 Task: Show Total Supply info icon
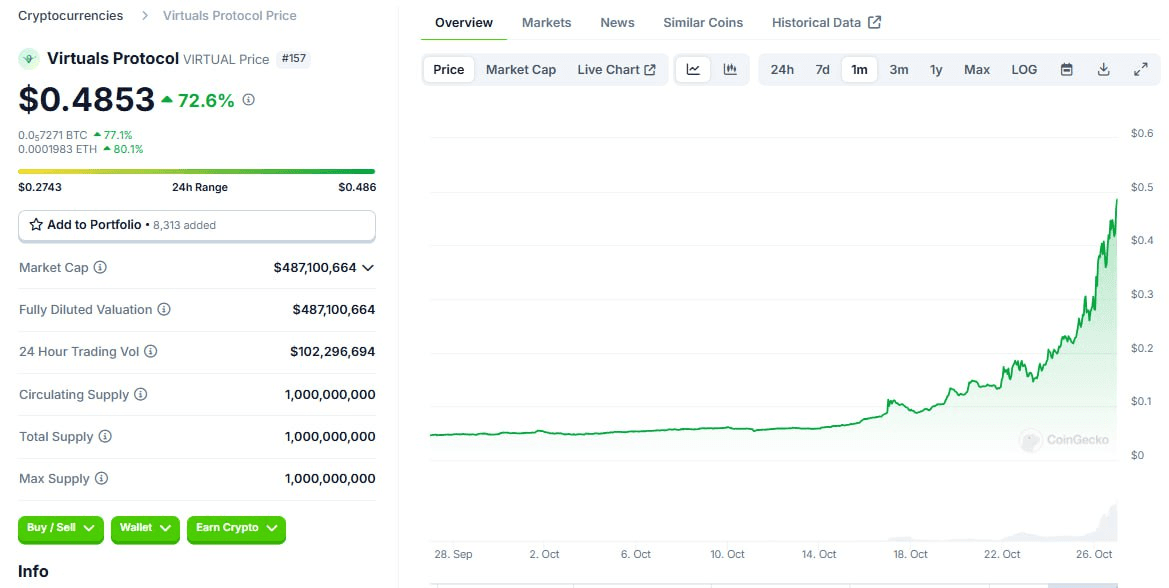[105, 436]
